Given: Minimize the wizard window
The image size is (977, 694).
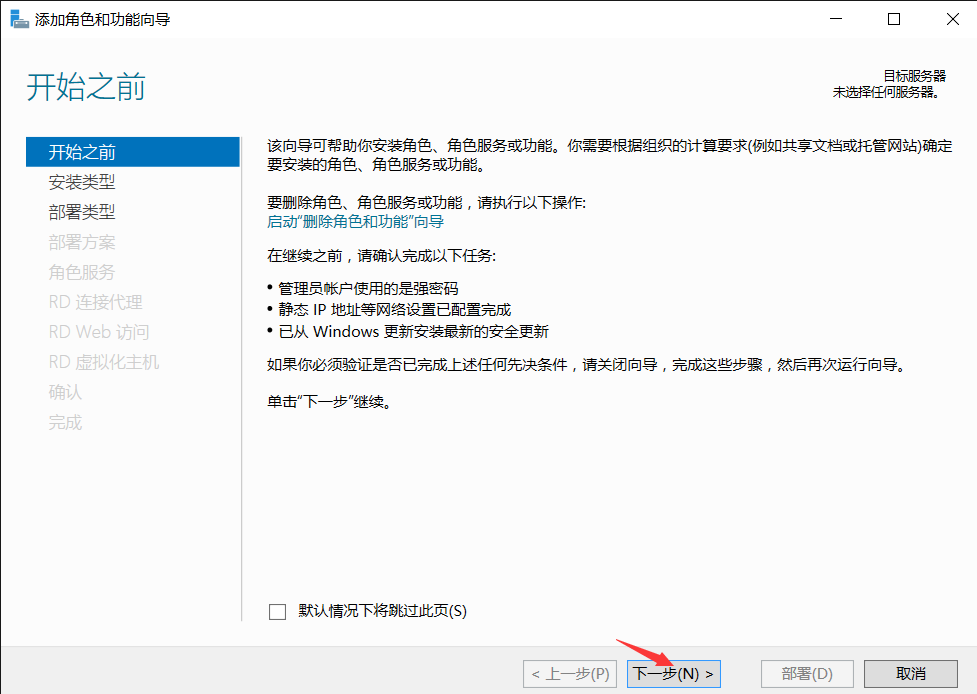Looking at the screenshot, I should point(836,19).
